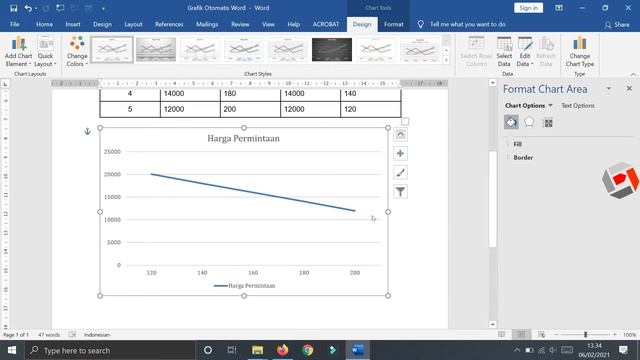Click spelling proofing icon in status bar
640x360 pixels.
coord(72,335)
